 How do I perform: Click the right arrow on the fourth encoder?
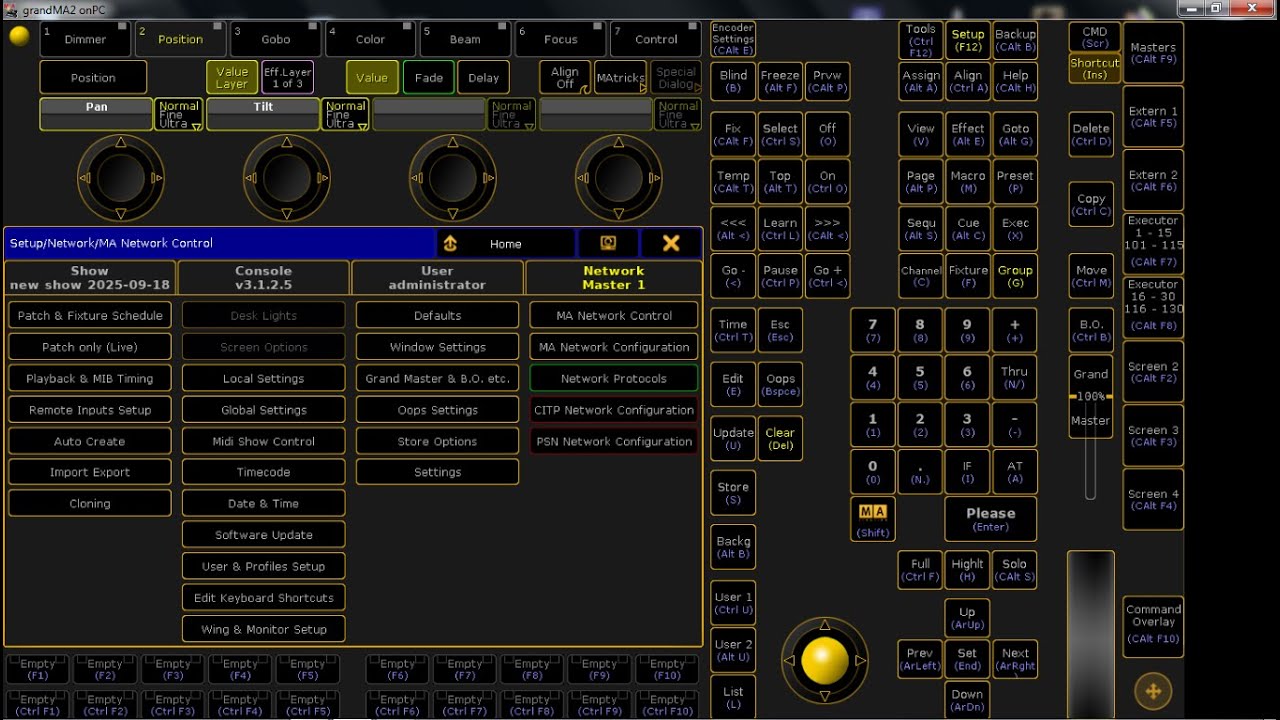click(656, 179)
